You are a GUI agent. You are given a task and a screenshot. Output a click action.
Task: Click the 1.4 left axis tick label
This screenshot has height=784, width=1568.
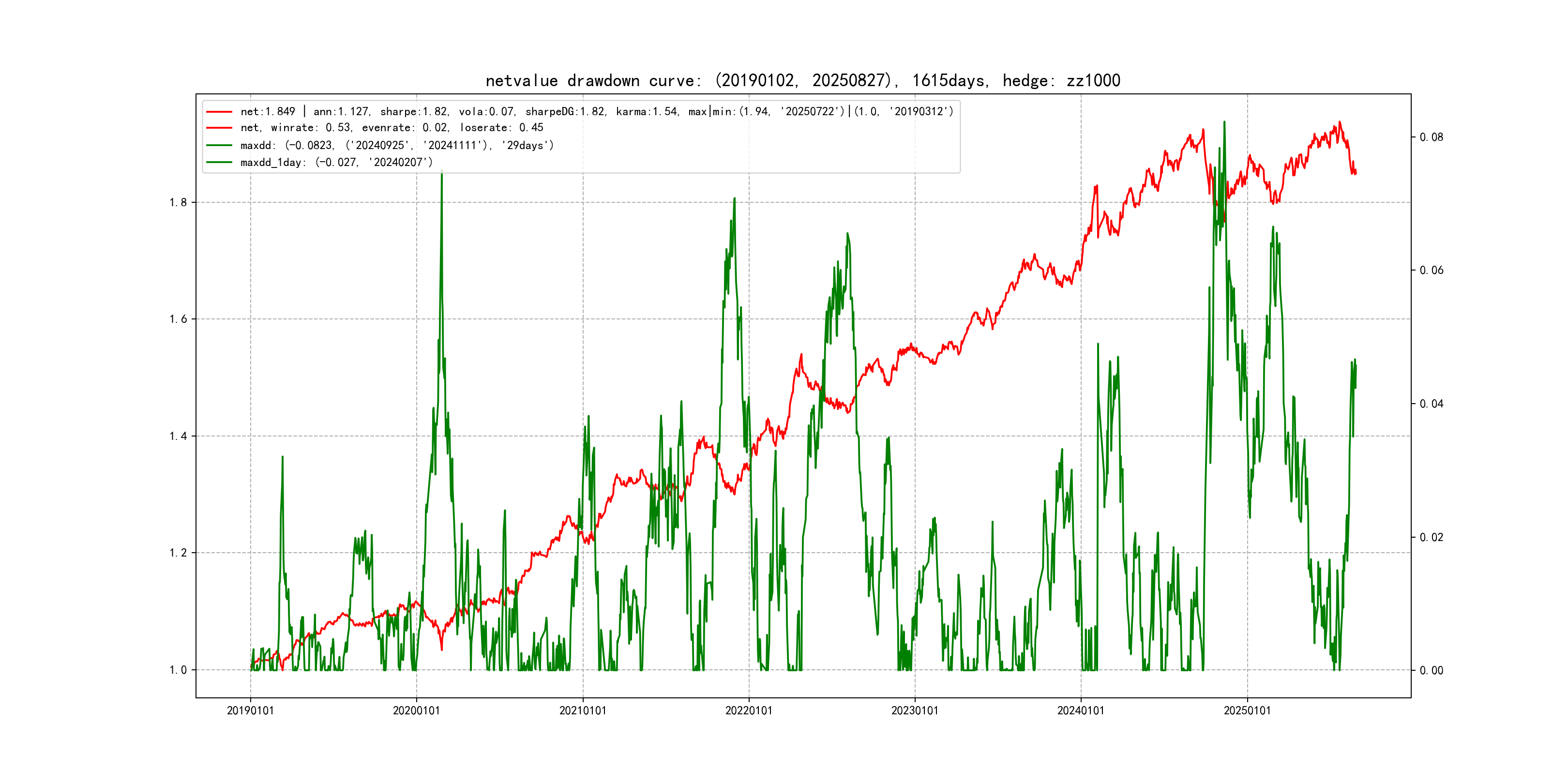[x=178, y=436]
